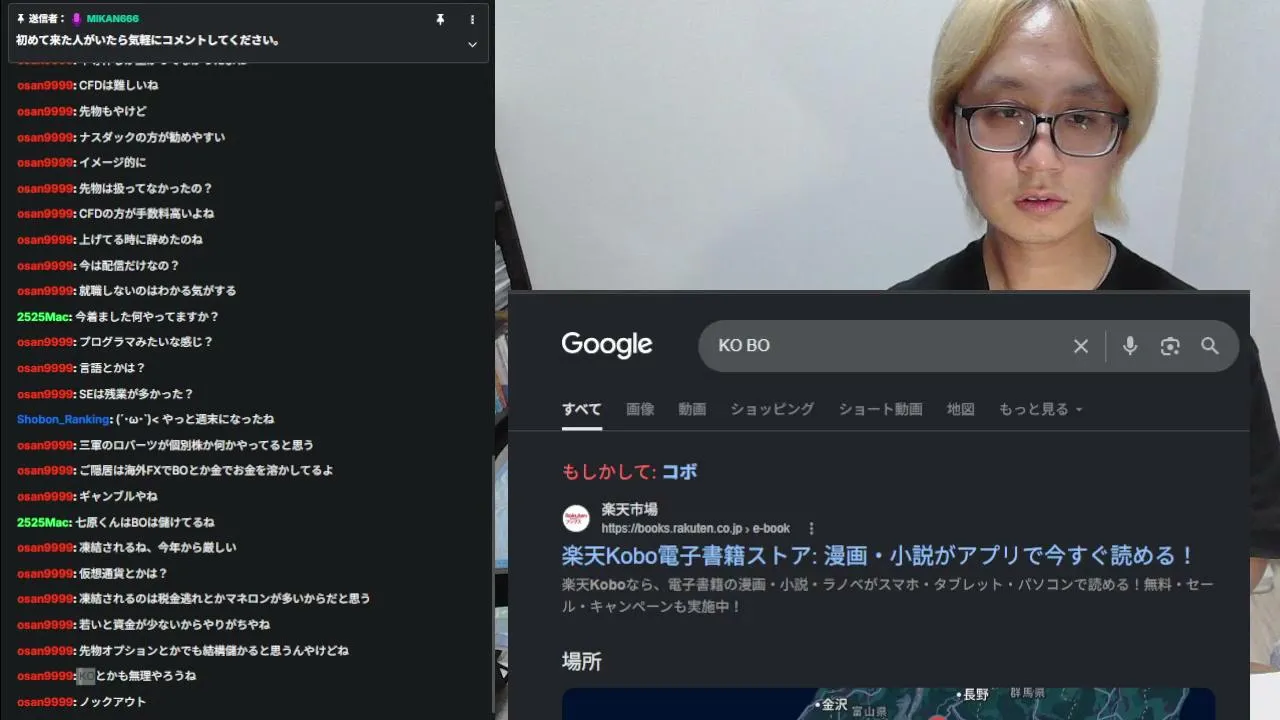
Task: Switch to the 地図 tab
Action: [961, 409]
